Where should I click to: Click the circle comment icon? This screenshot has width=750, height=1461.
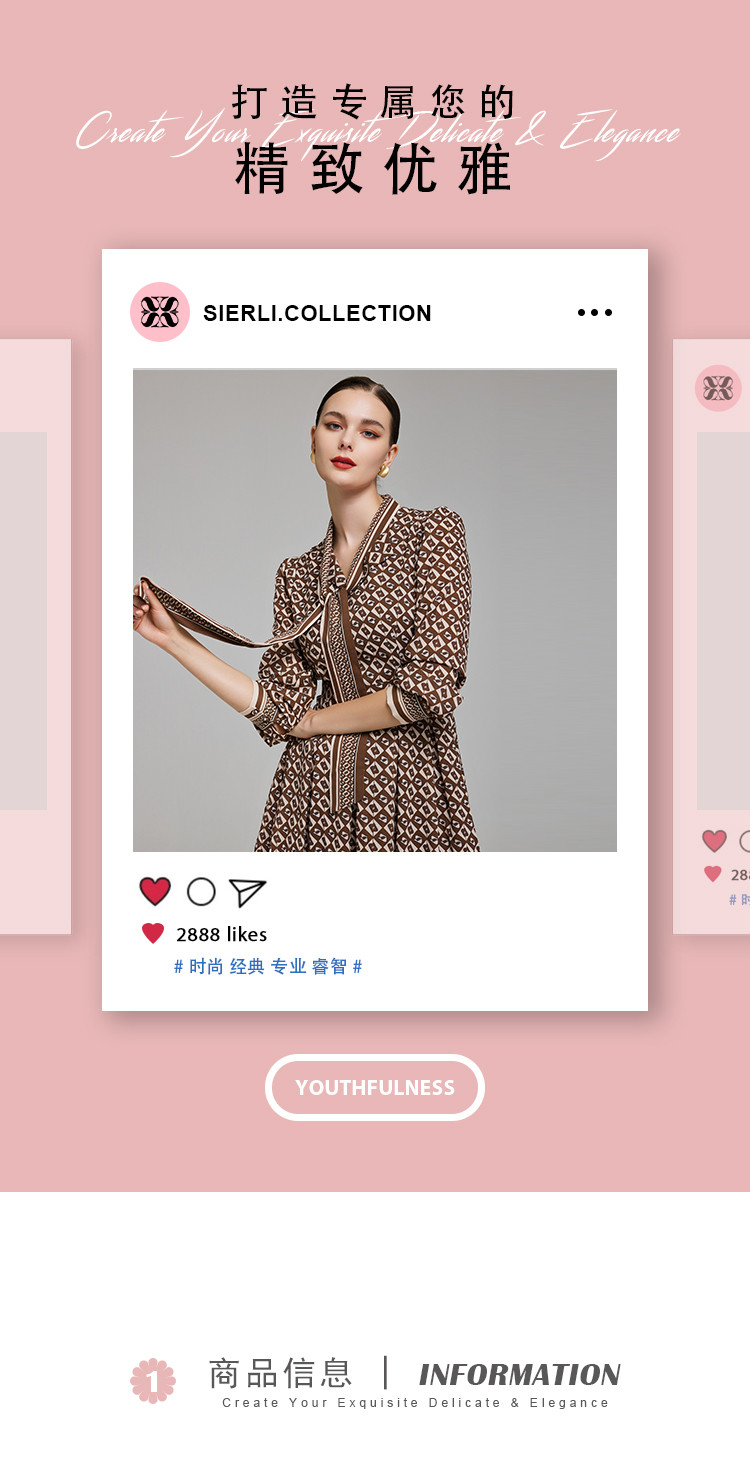coord(201,892)
